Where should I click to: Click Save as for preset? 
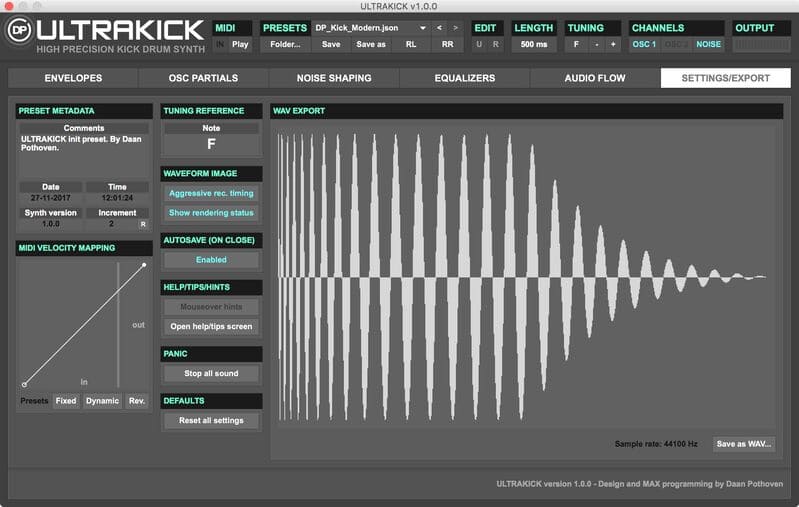(x=371, y=44)
